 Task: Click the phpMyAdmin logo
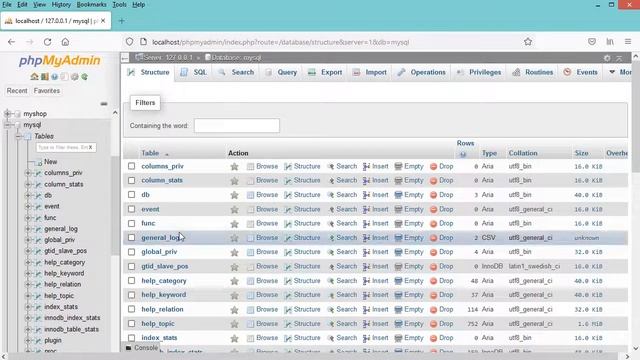click(x=60, y=60)
